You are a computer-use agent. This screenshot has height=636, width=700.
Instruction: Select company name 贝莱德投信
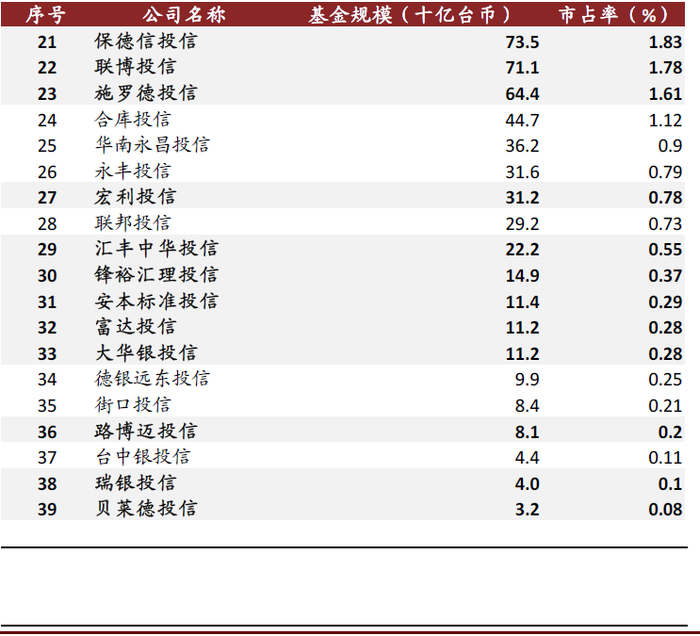[146, 509]
